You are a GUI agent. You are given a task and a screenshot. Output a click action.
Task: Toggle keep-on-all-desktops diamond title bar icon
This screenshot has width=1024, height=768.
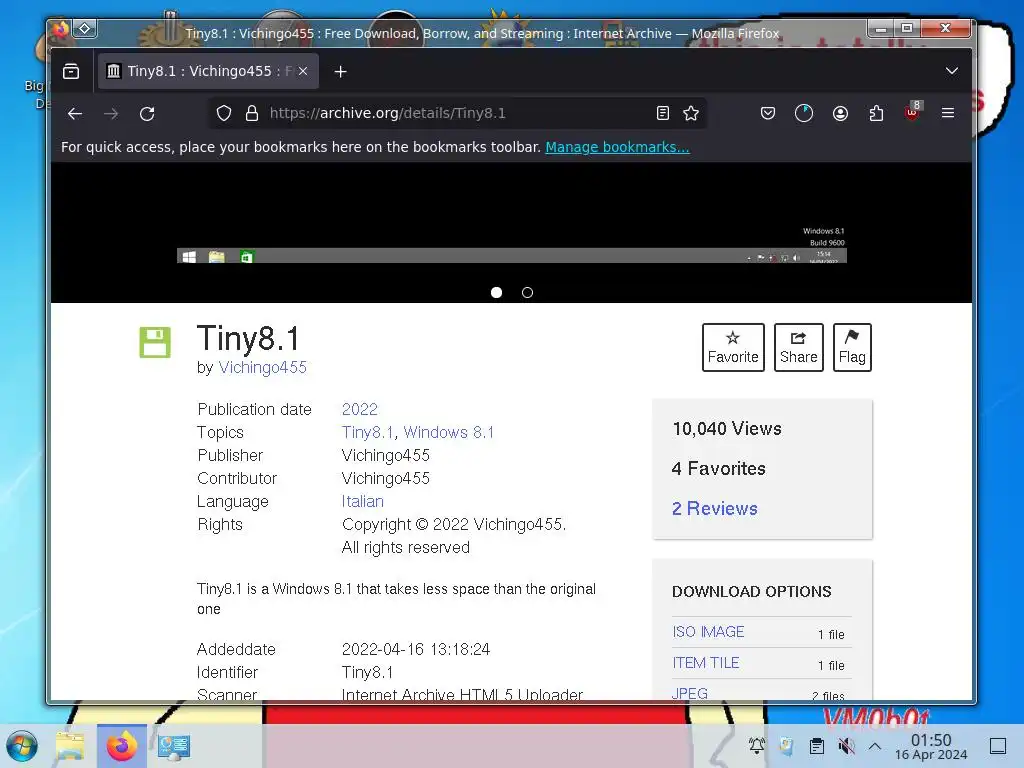pos(84,29)
